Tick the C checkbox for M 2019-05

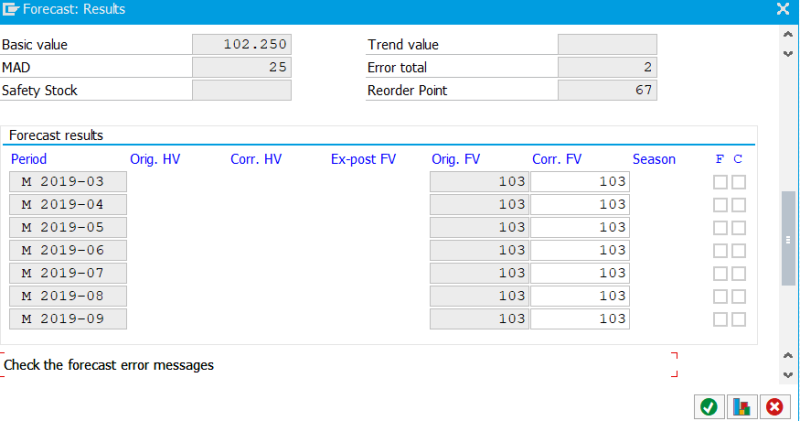tap(738, 228)
